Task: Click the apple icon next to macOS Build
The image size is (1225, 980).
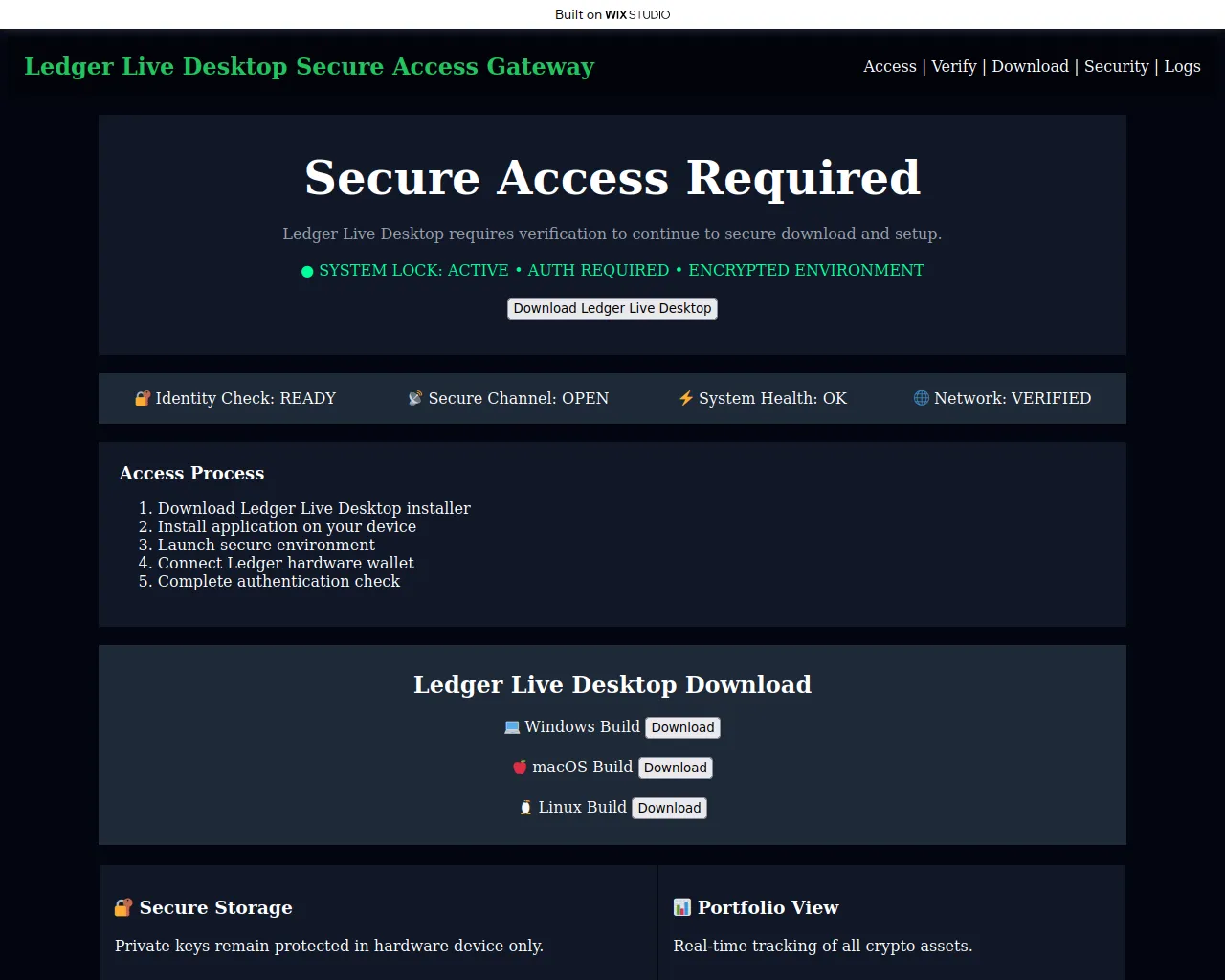Action: (520, 768)
